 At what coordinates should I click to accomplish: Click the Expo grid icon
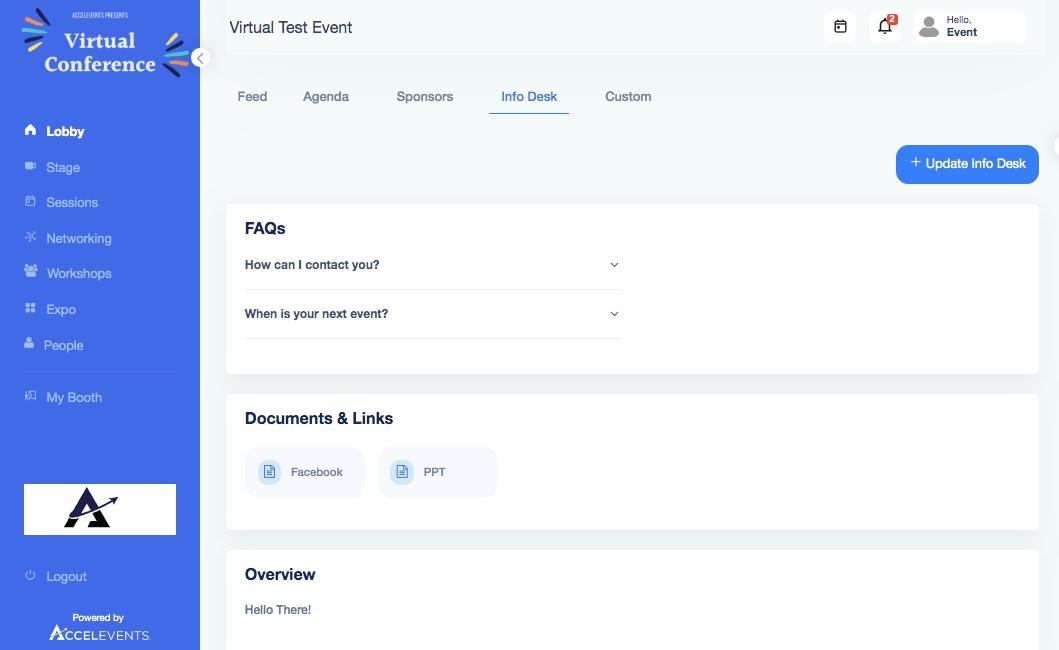(30, 309)
